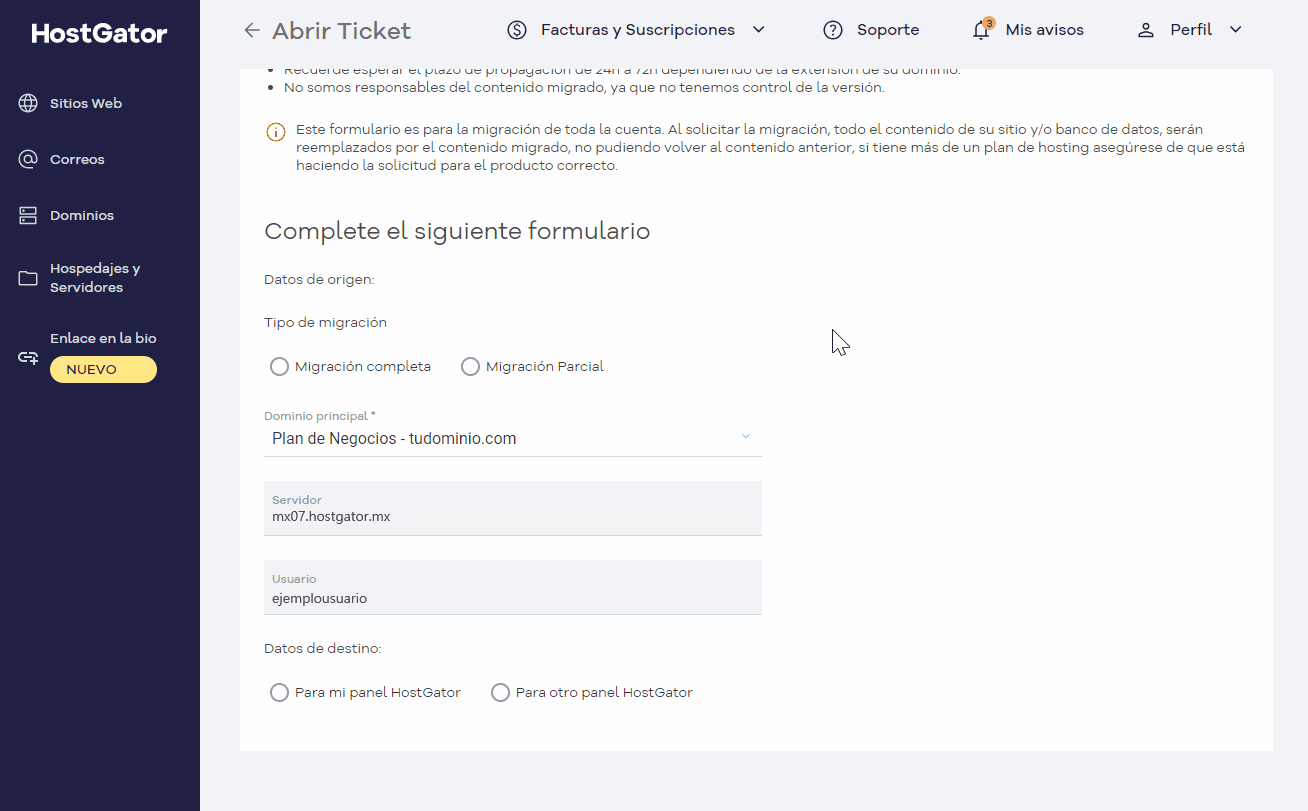
Task: Open the notifications bell icon
Action: point(981,31)
